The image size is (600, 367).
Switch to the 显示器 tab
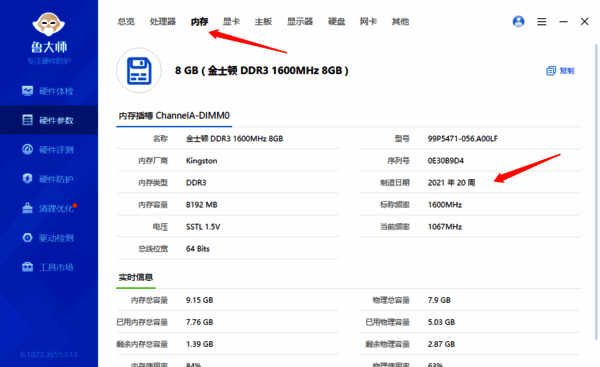click(x=300, y=22)
